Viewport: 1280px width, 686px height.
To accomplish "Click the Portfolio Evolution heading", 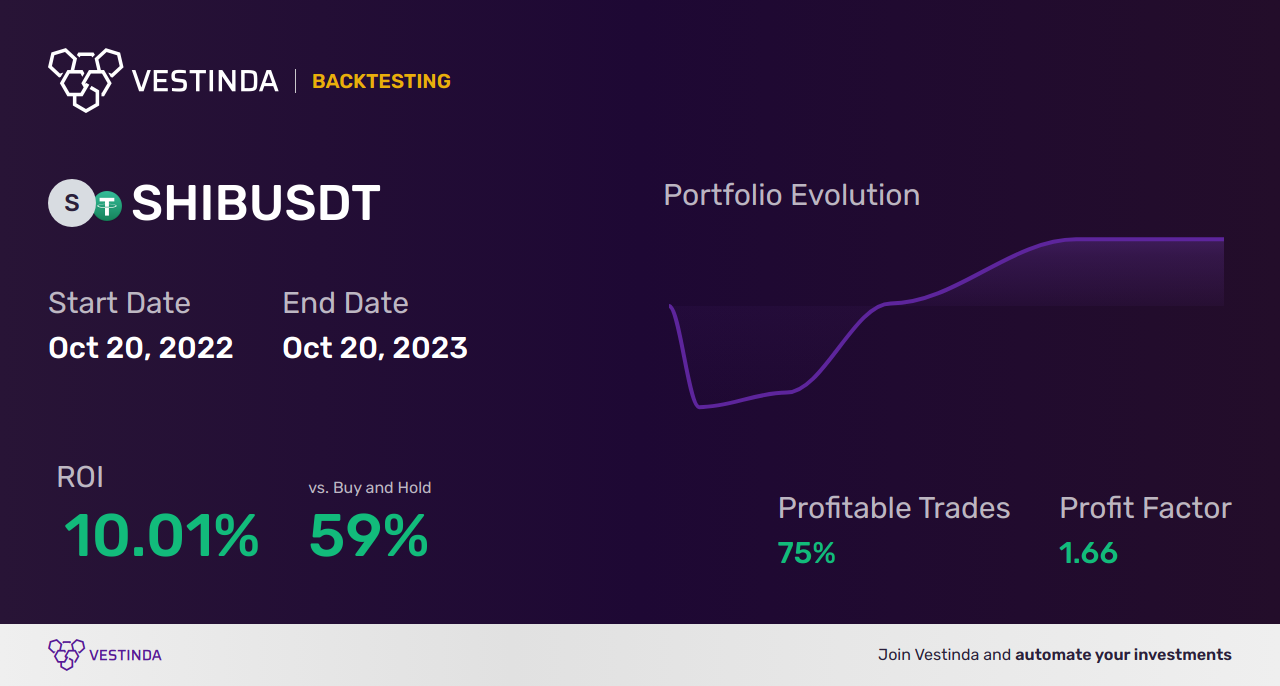I will pos(792,195).
